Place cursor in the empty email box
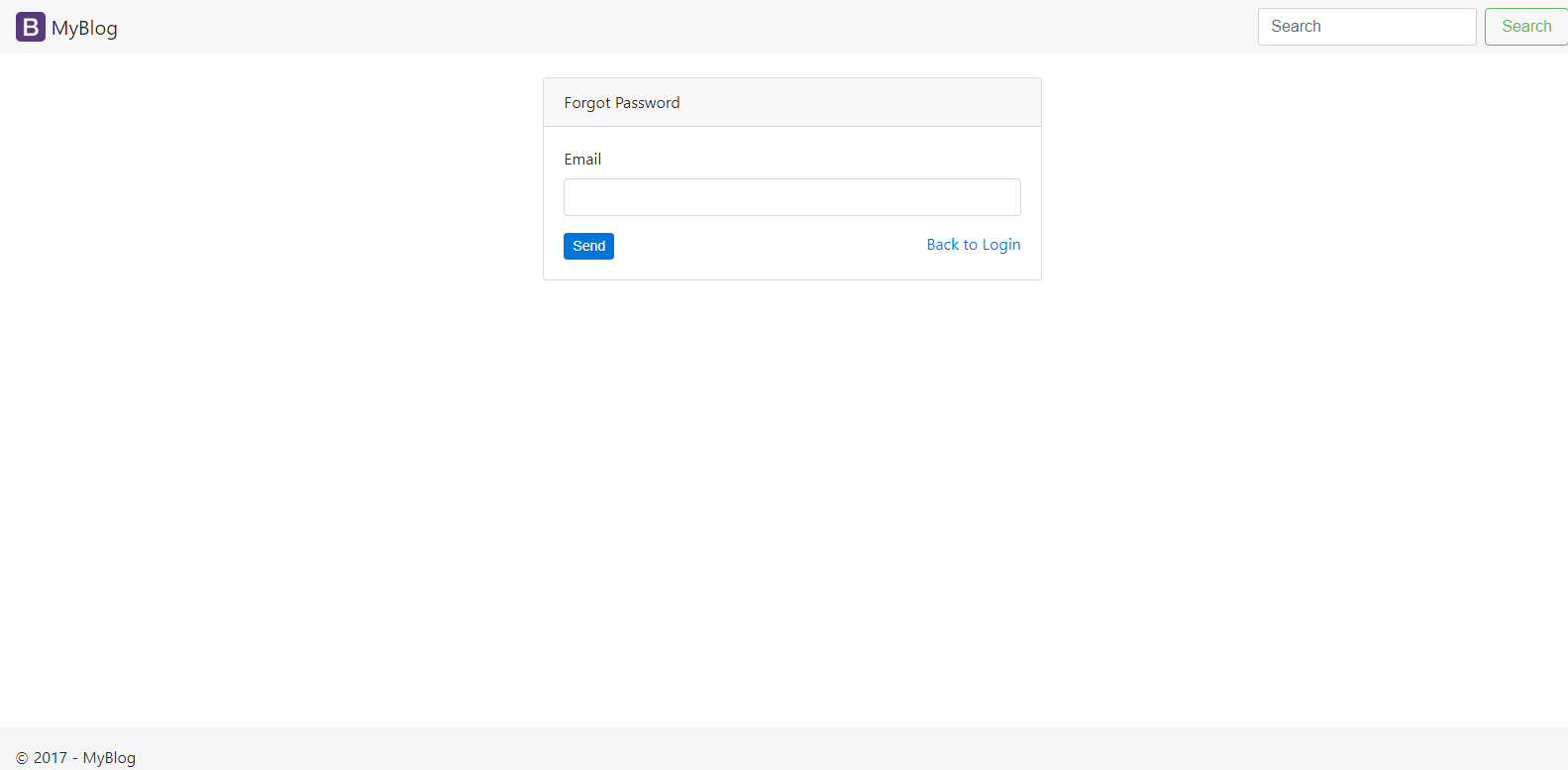 791,196
